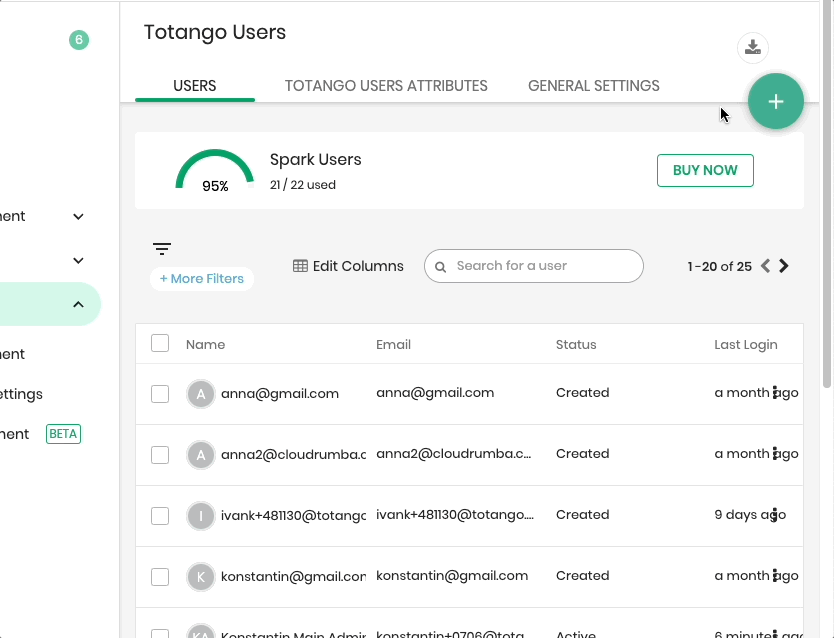
Task: Click the 'Created' status for anna@gmail.com
Action: (582, 393)
